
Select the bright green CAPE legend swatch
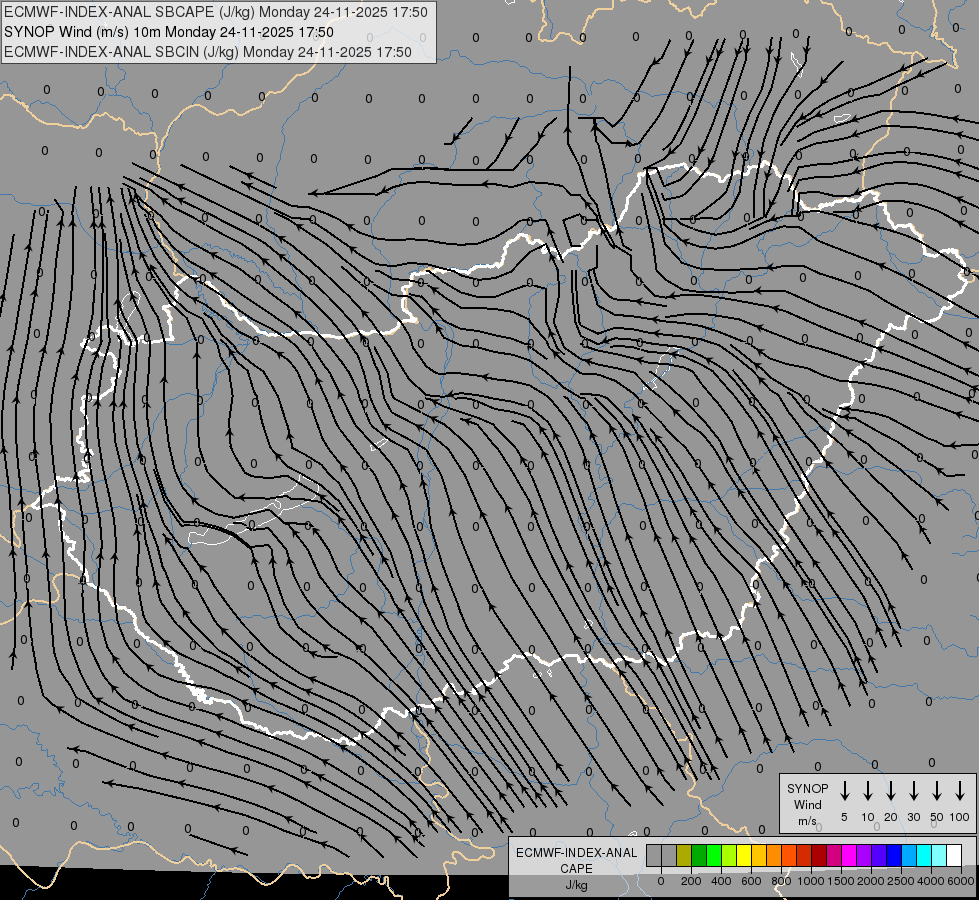tap(714, 855)
